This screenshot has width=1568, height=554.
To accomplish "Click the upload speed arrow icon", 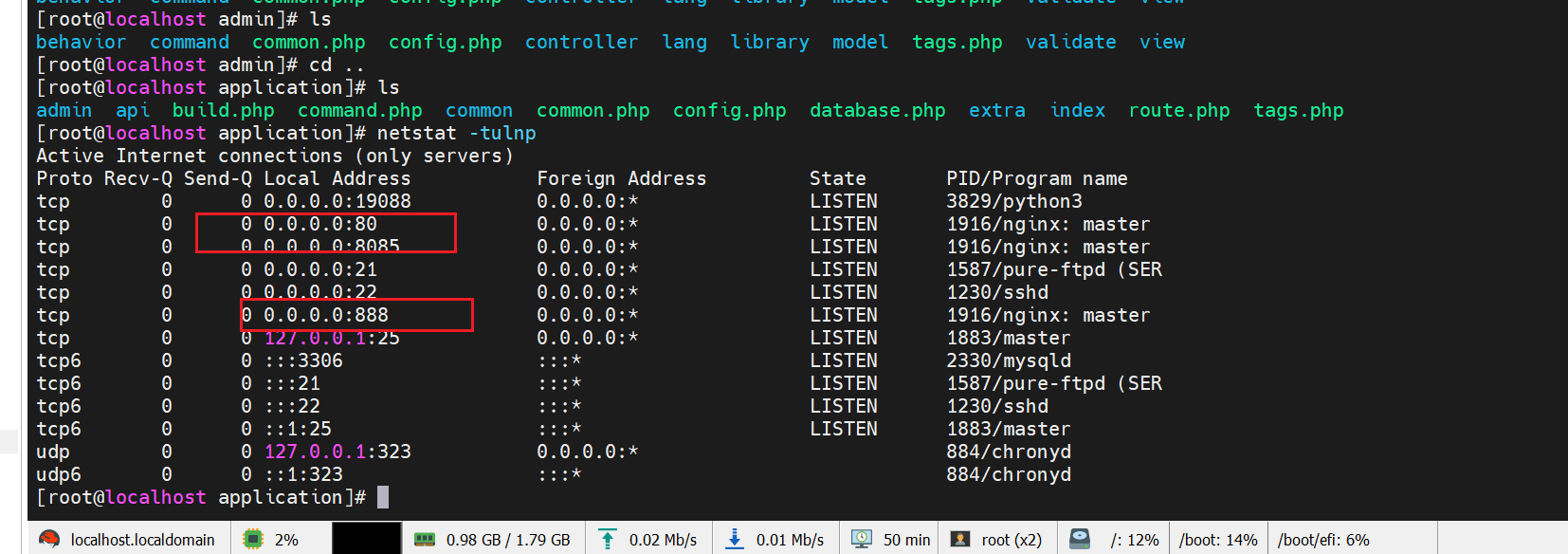I will (x=608, y=539).
